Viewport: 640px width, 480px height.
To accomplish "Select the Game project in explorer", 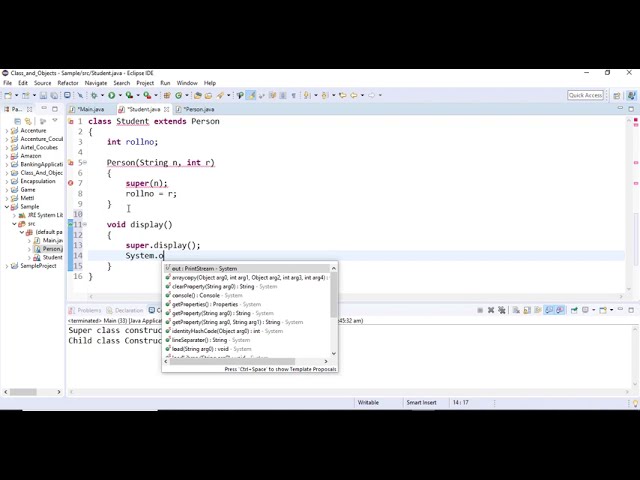I will (28, 190).
